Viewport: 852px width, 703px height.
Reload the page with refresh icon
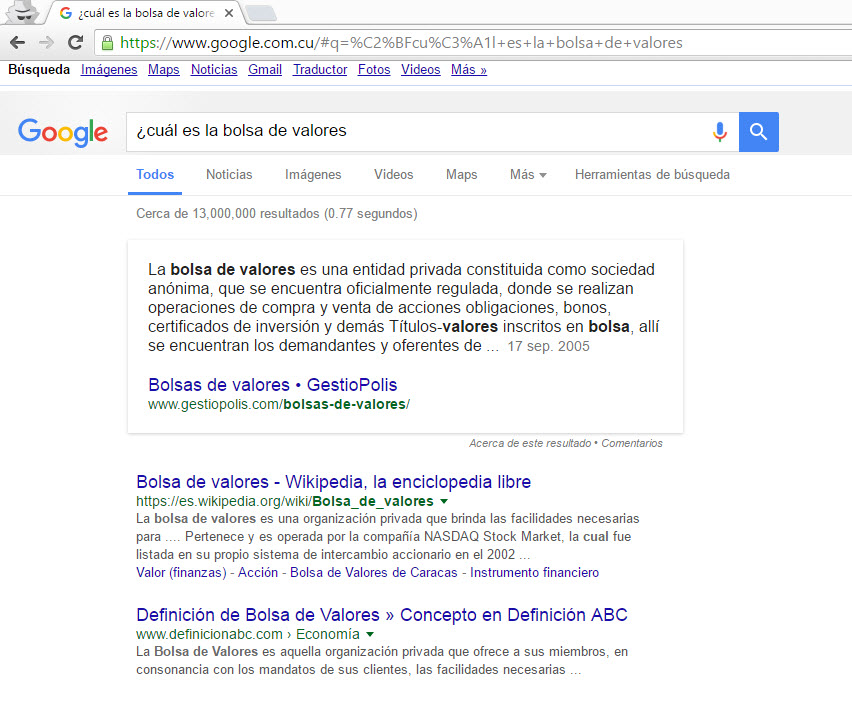click(x=76, y=42)
